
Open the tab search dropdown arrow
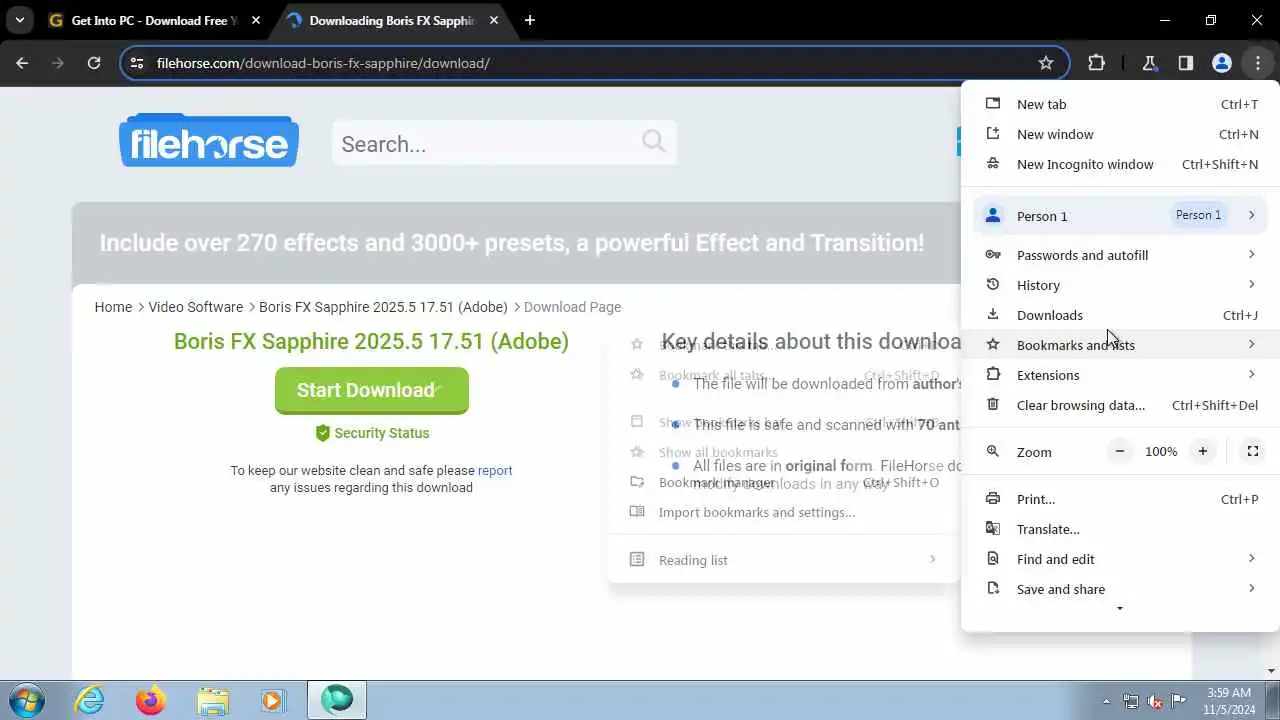(19, 20)
